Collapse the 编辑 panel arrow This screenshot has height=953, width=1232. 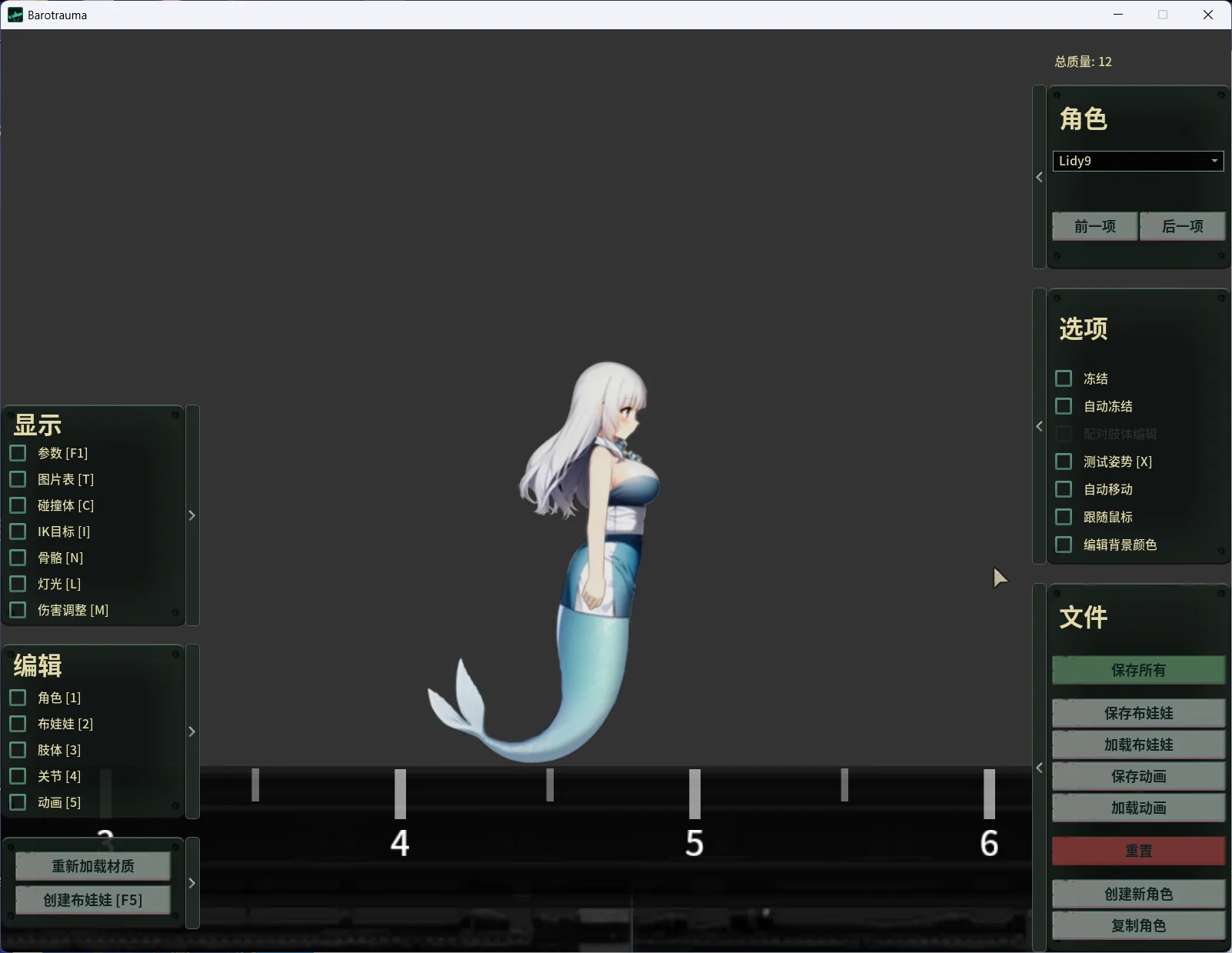pyautogui.click(x=192, y=731)
